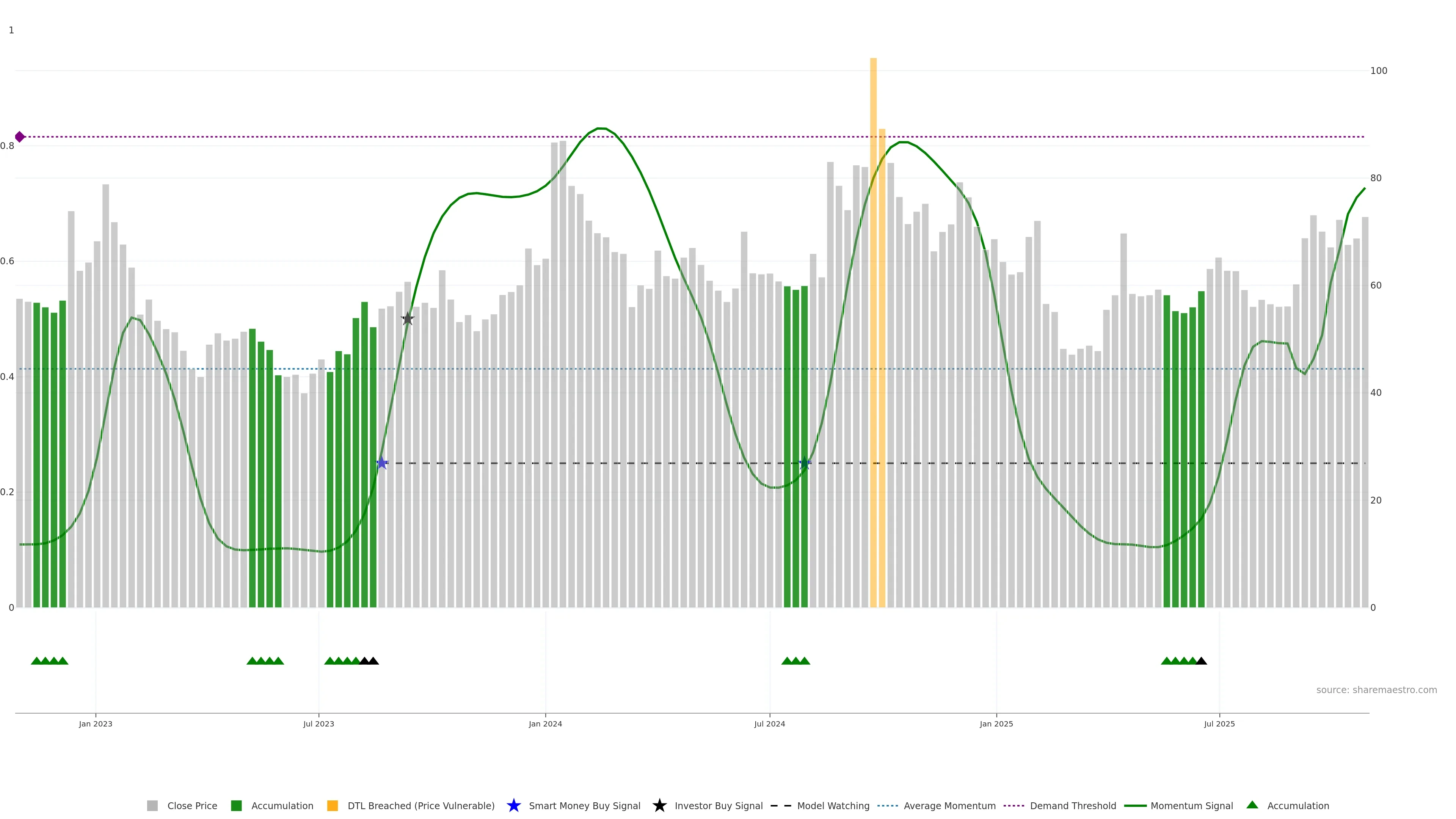
Task: Click the blue Smart Money Buy Signal star in the legend
Action: (513, 806)
